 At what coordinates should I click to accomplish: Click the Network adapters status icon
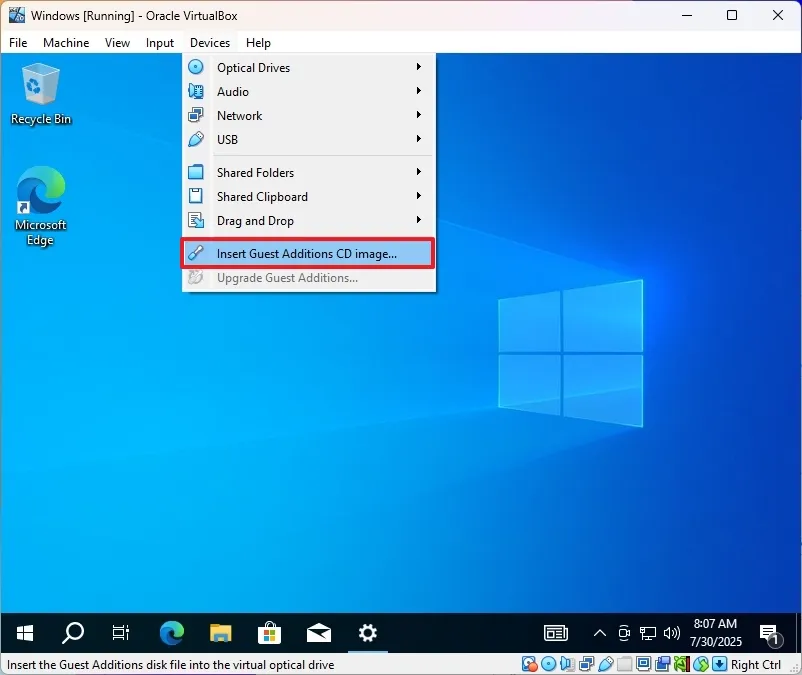point(586,664)
